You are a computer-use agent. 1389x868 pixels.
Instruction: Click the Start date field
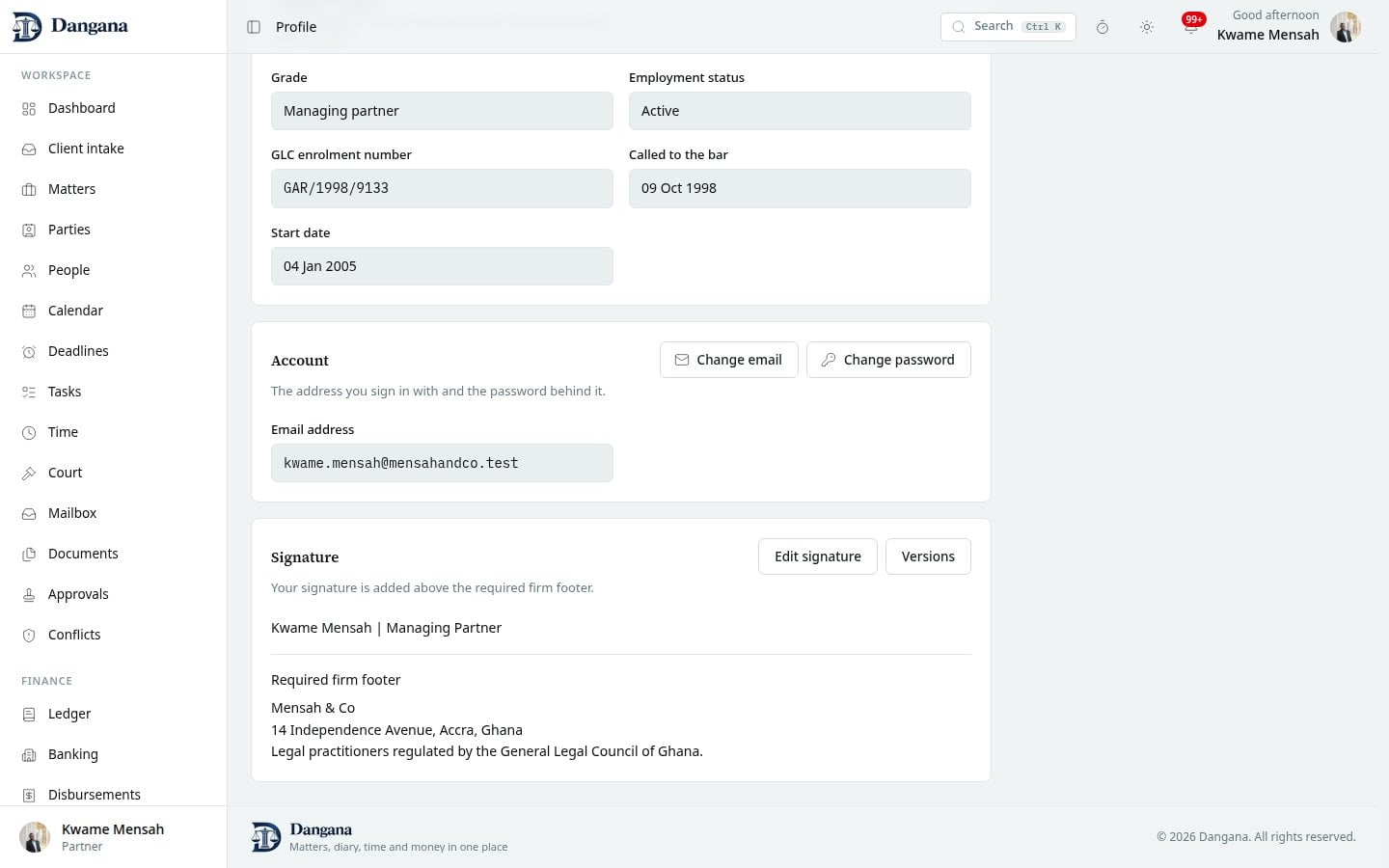point(442,266)
